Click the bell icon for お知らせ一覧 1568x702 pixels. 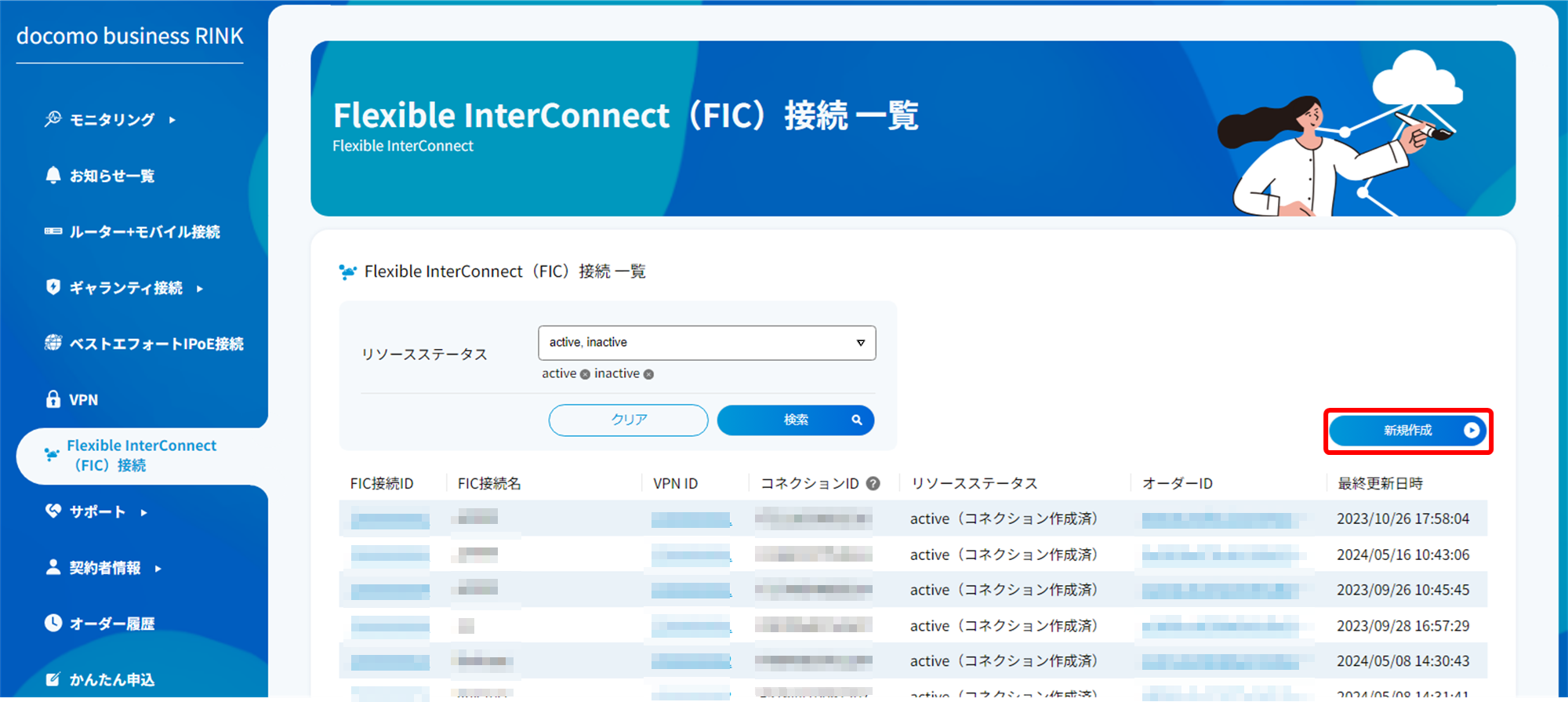pos(53,175)
